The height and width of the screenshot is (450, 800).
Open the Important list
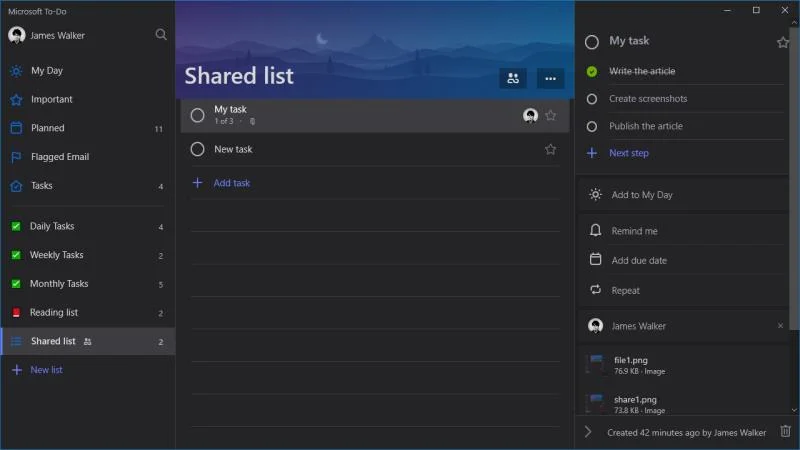click(88, 99)
